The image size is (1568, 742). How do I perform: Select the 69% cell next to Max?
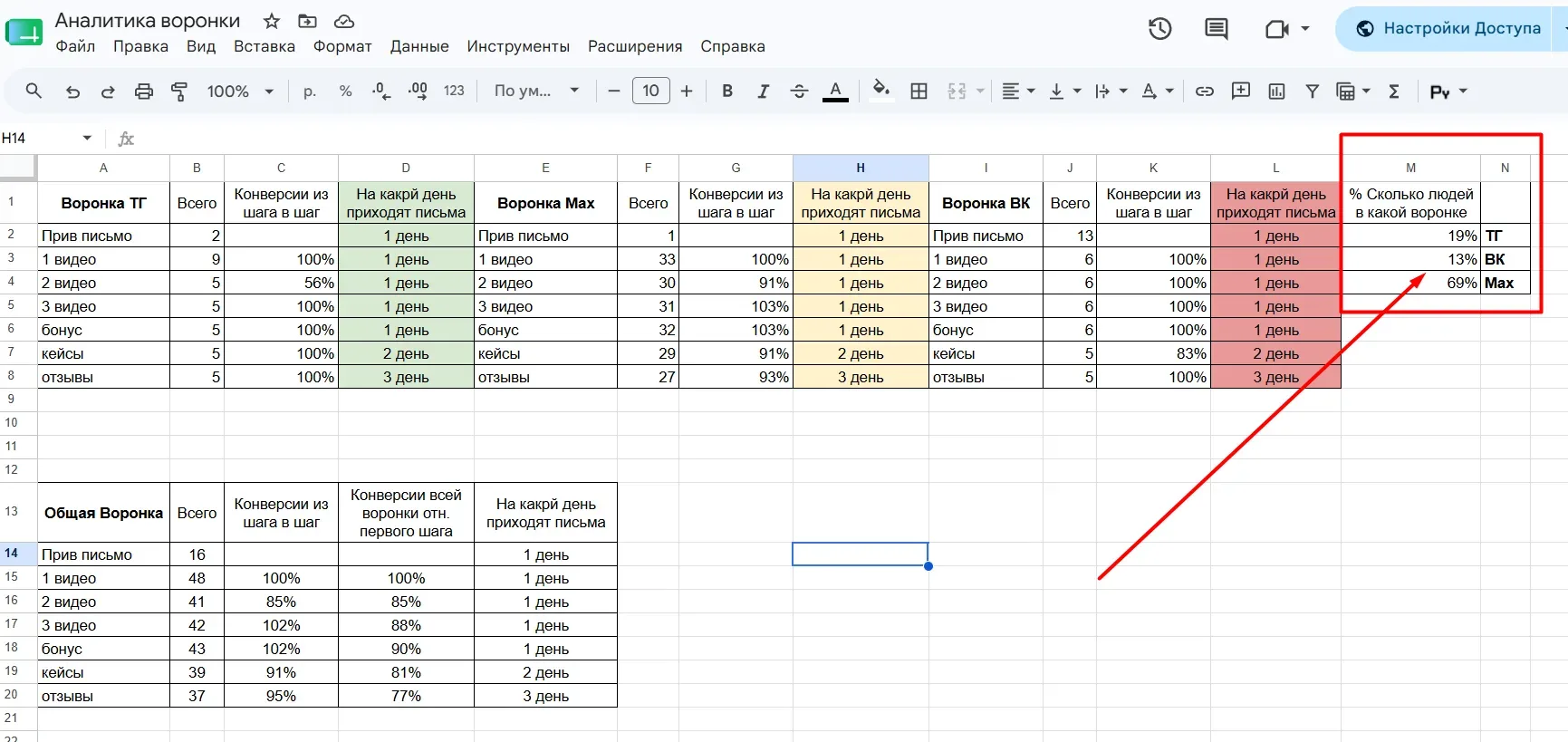point(1410,283)
